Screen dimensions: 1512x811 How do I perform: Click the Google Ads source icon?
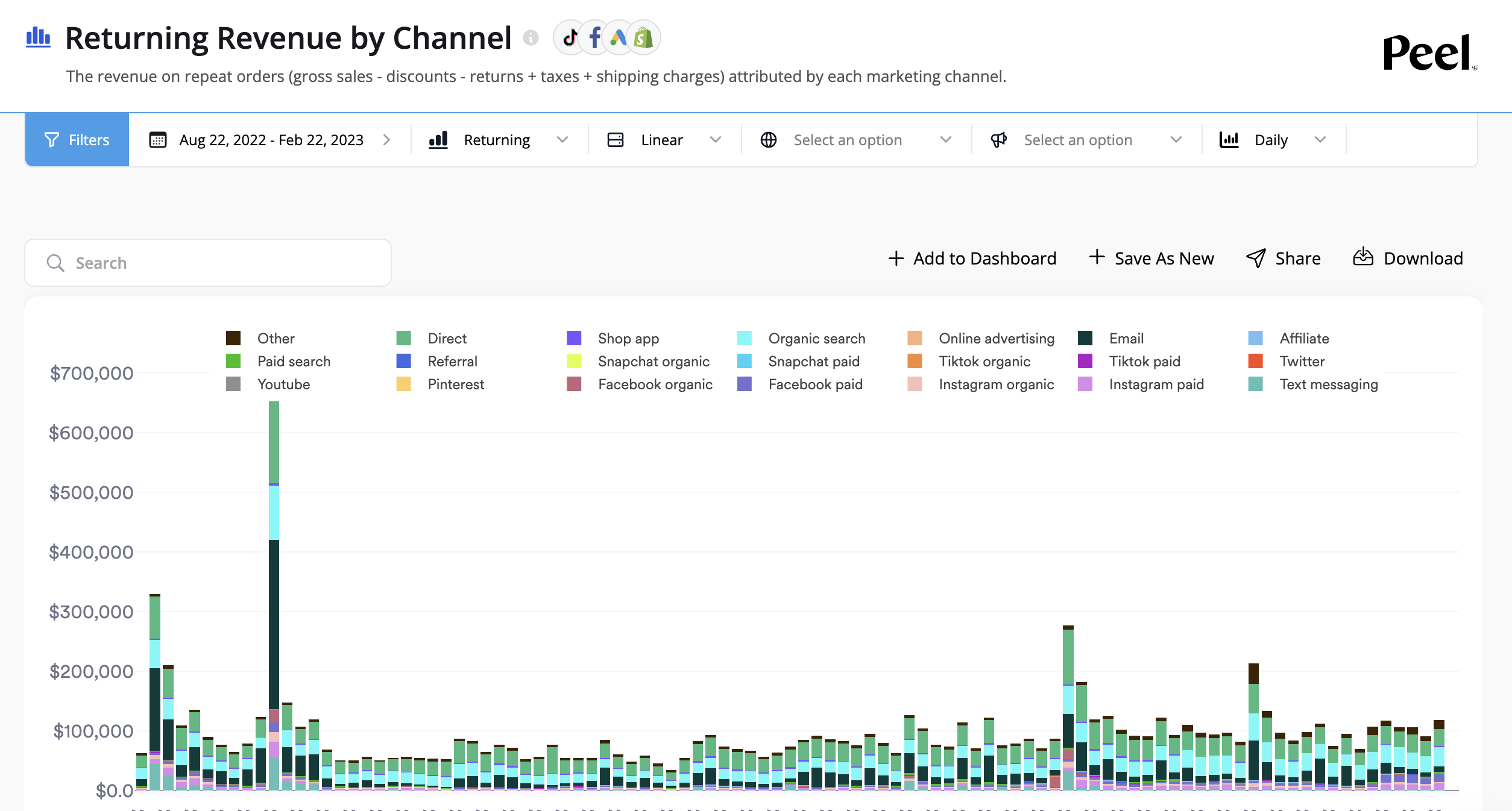pos(619,38)
